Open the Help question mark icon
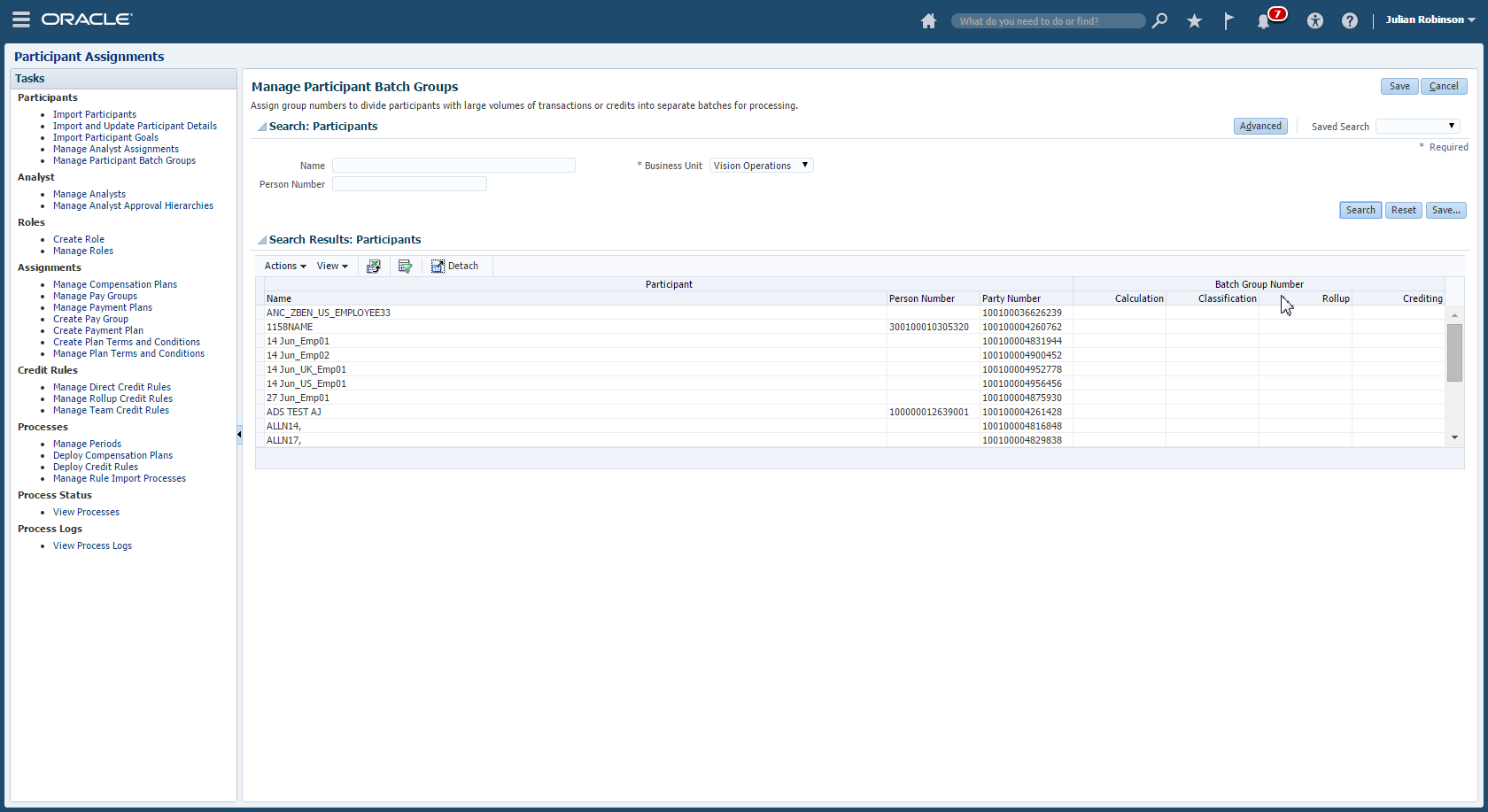This screenshot has width=1488, height=812. coord(1350,20)
